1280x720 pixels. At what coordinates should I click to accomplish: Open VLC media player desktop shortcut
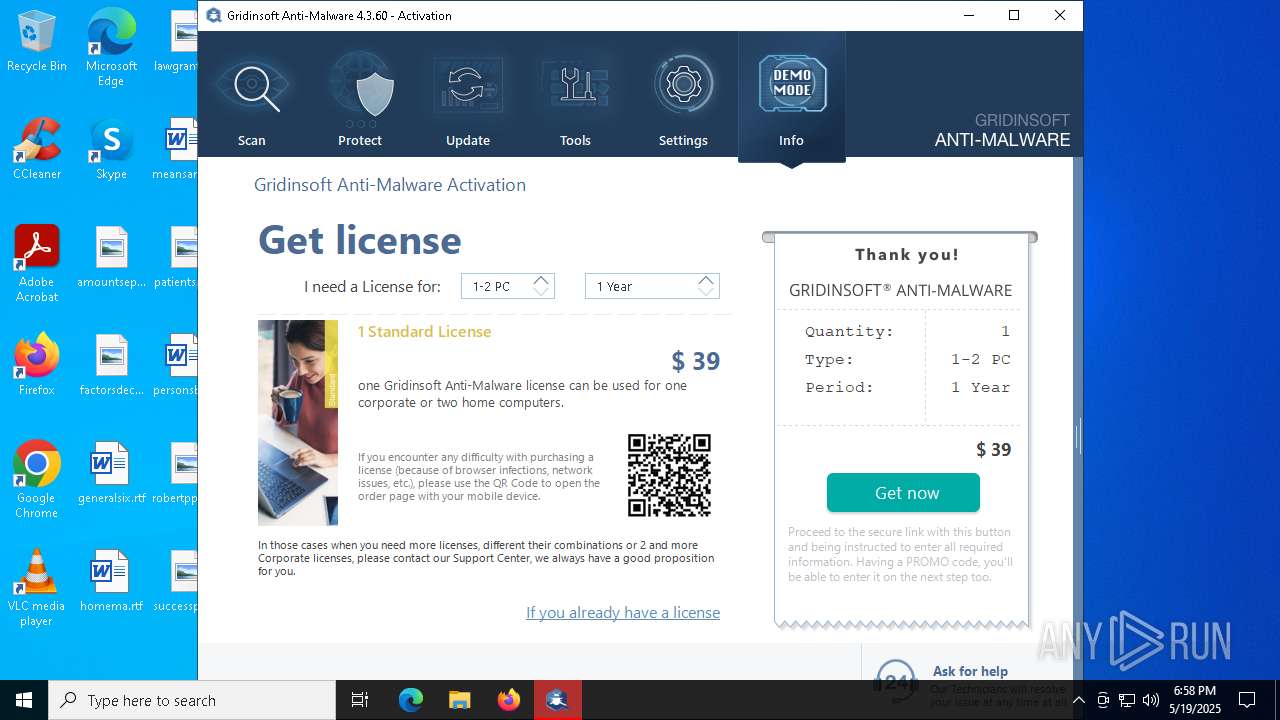point(37,588)
